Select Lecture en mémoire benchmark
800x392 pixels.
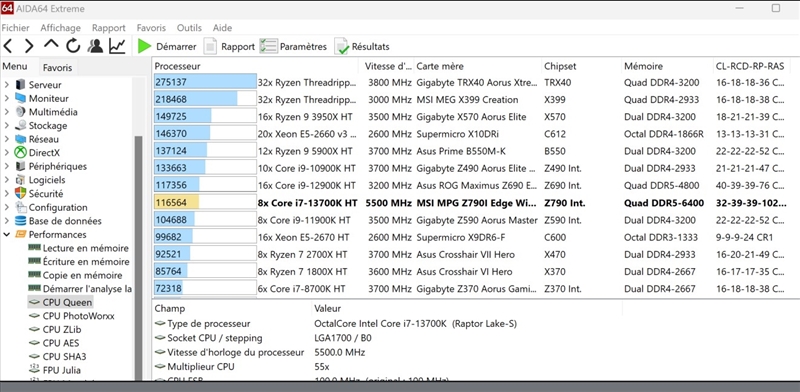[86, 248]
